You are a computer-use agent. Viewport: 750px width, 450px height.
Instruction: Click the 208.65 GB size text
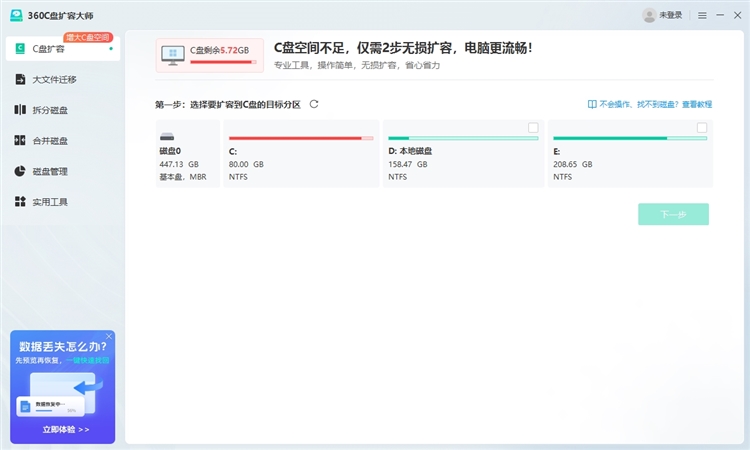(x=573, y=164)
